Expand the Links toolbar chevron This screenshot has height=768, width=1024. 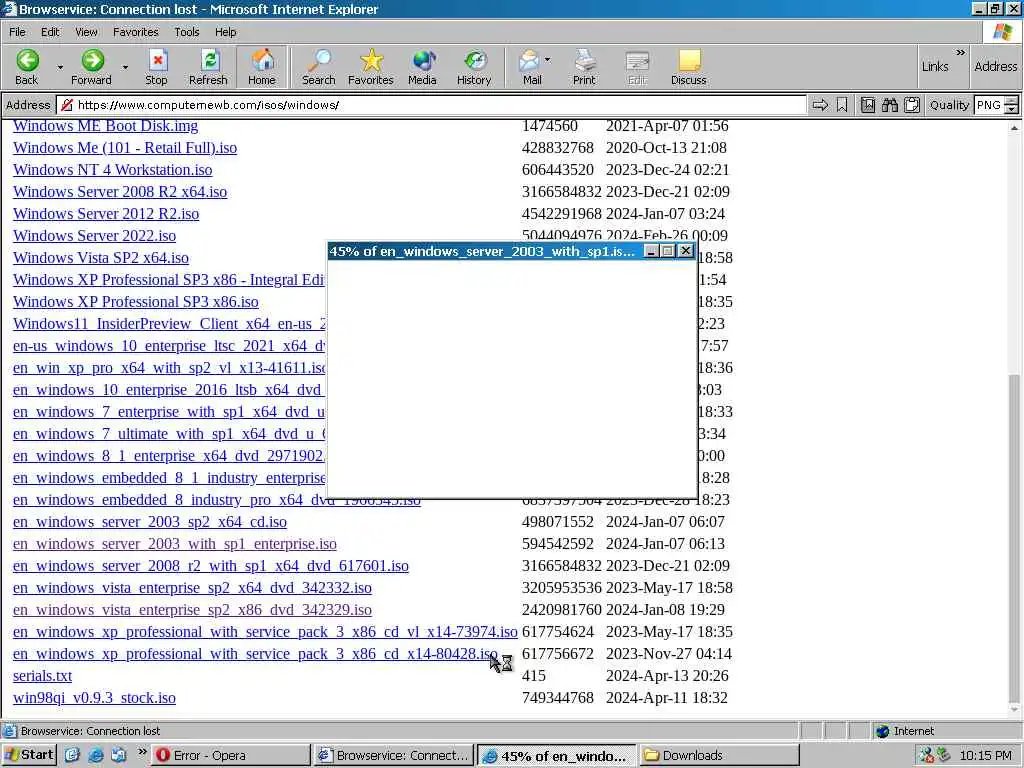click(961, 53)
